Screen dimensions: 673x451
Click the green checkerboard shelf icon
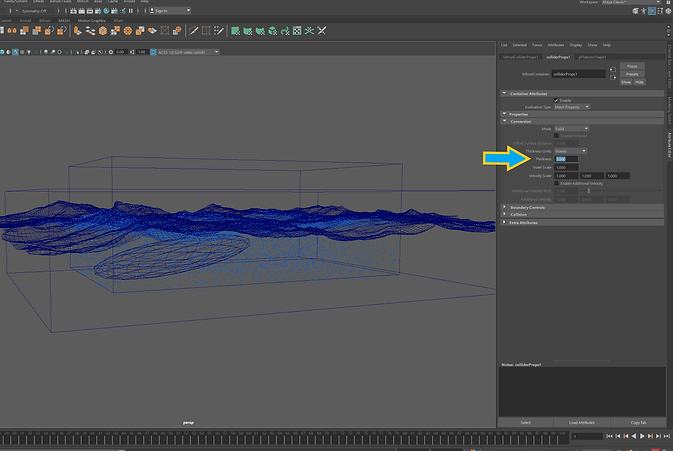(x=297, y=31)
